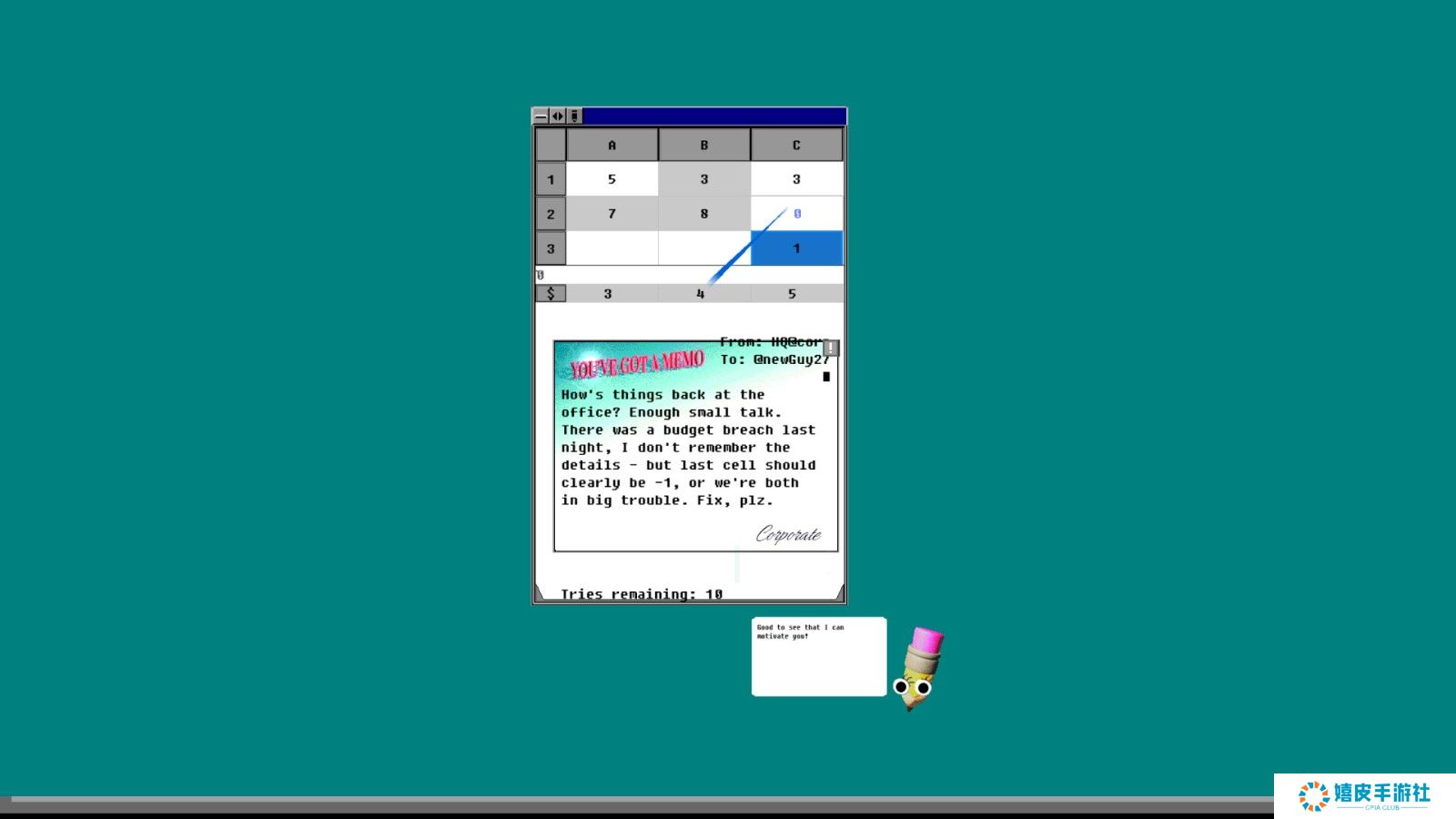Click the minimize dash in title bar
Image resolution: width=1456 pixels, height=819 pixels.
tap(541, 116)
